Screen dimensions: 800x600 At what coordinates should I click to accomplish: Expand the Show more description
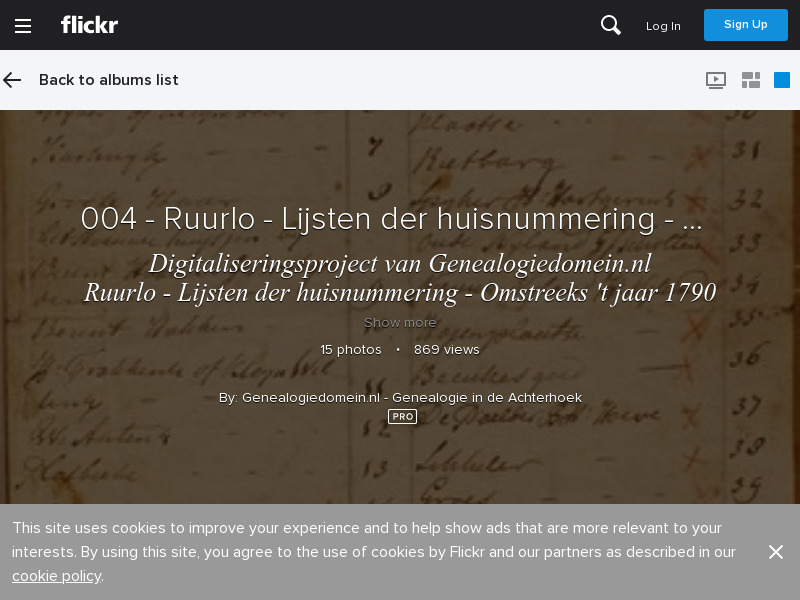400,322
